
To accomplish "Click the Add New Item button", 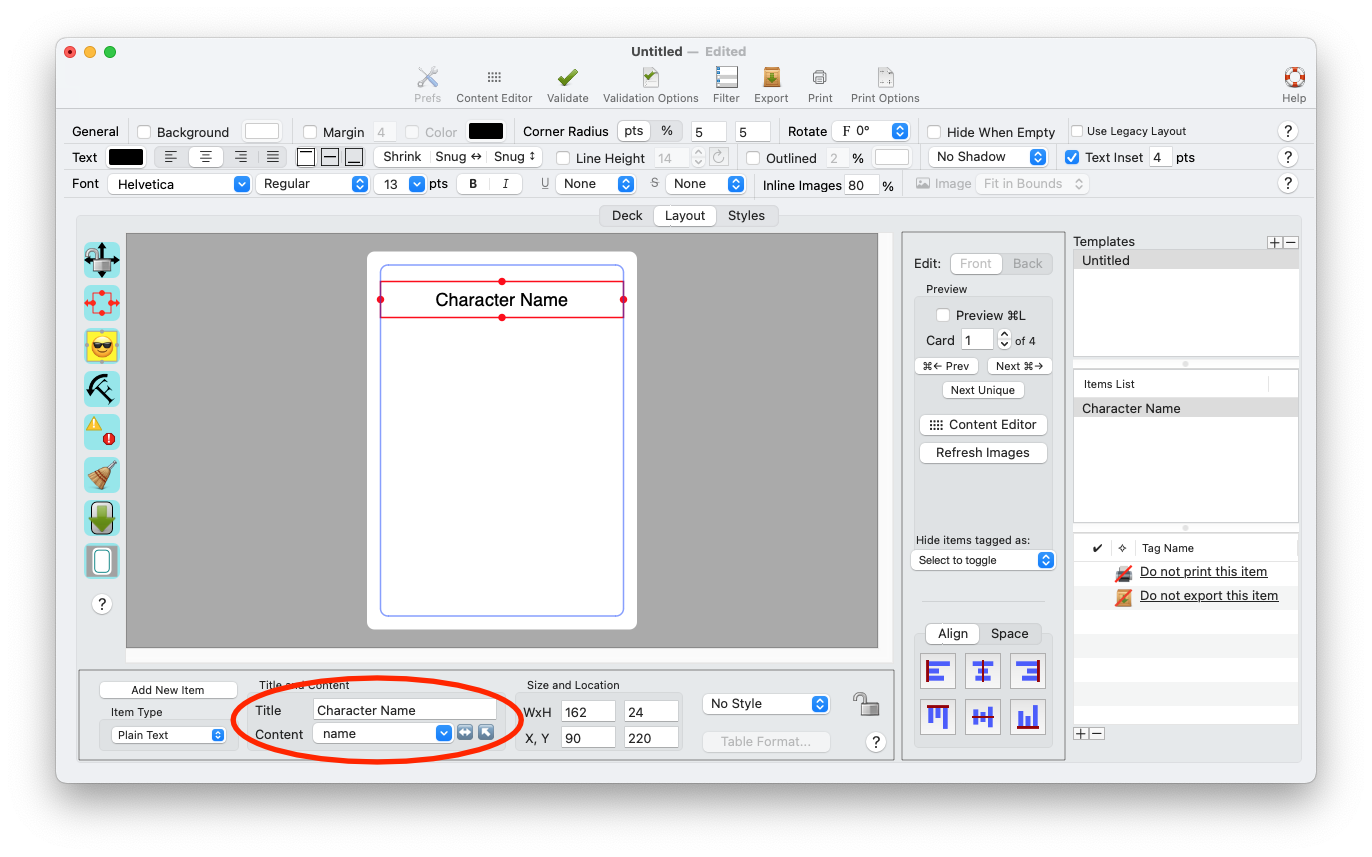I will tap(168, 690).
